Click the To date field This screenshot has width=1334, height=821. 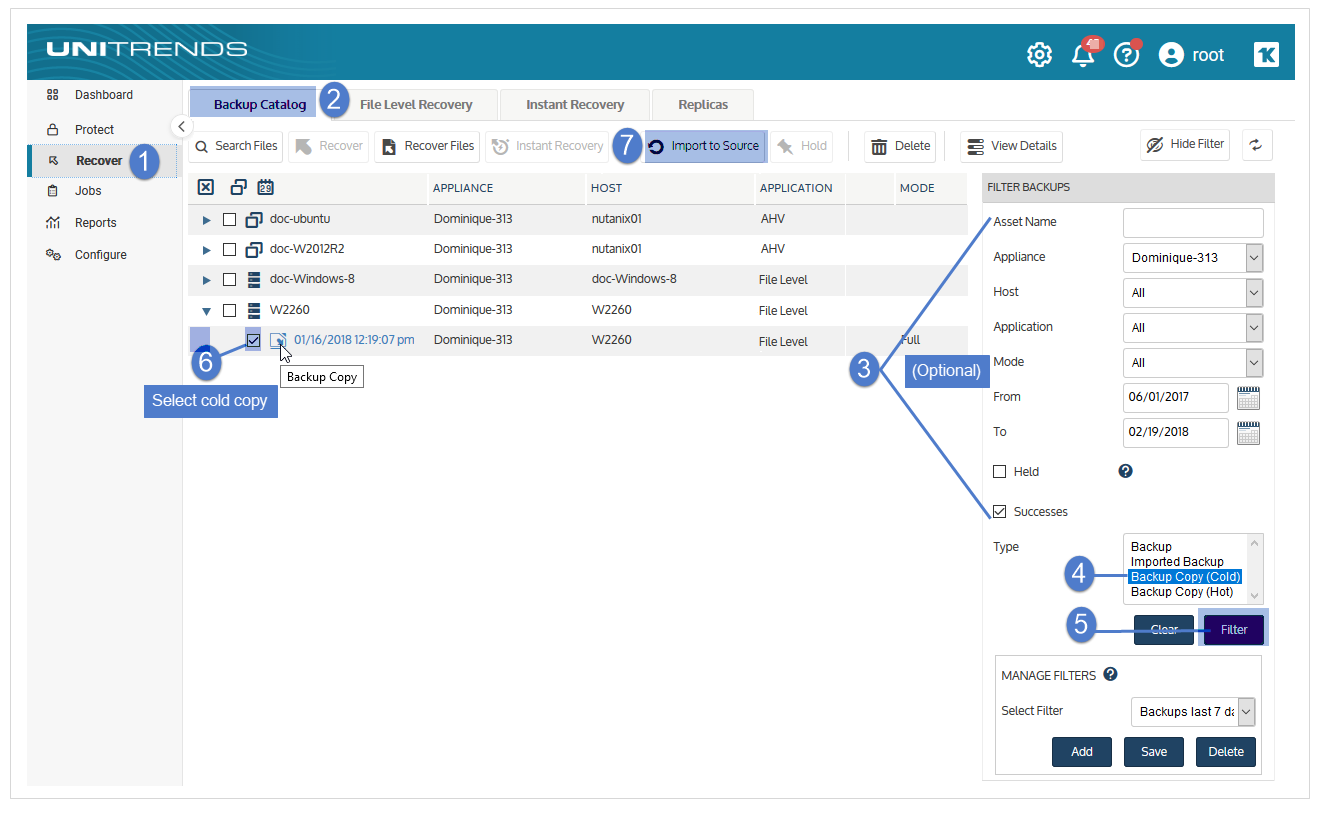coord(1176,433)
